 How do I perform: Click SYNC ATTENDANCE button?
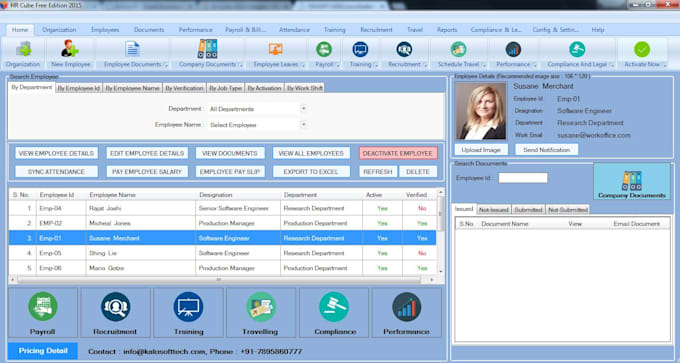click(56, 172)
